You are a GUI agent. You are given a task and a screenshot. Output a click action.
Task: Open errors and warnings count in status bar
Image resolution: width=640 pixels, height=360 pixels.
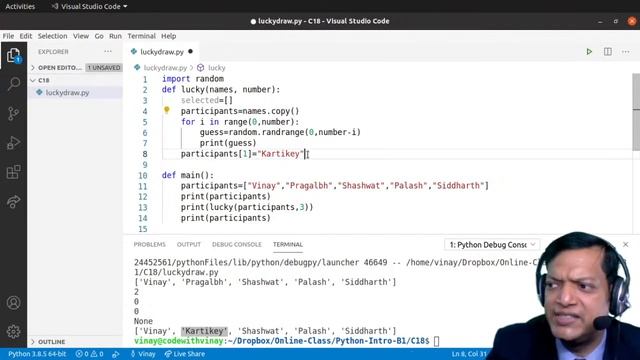coord(89,354)
